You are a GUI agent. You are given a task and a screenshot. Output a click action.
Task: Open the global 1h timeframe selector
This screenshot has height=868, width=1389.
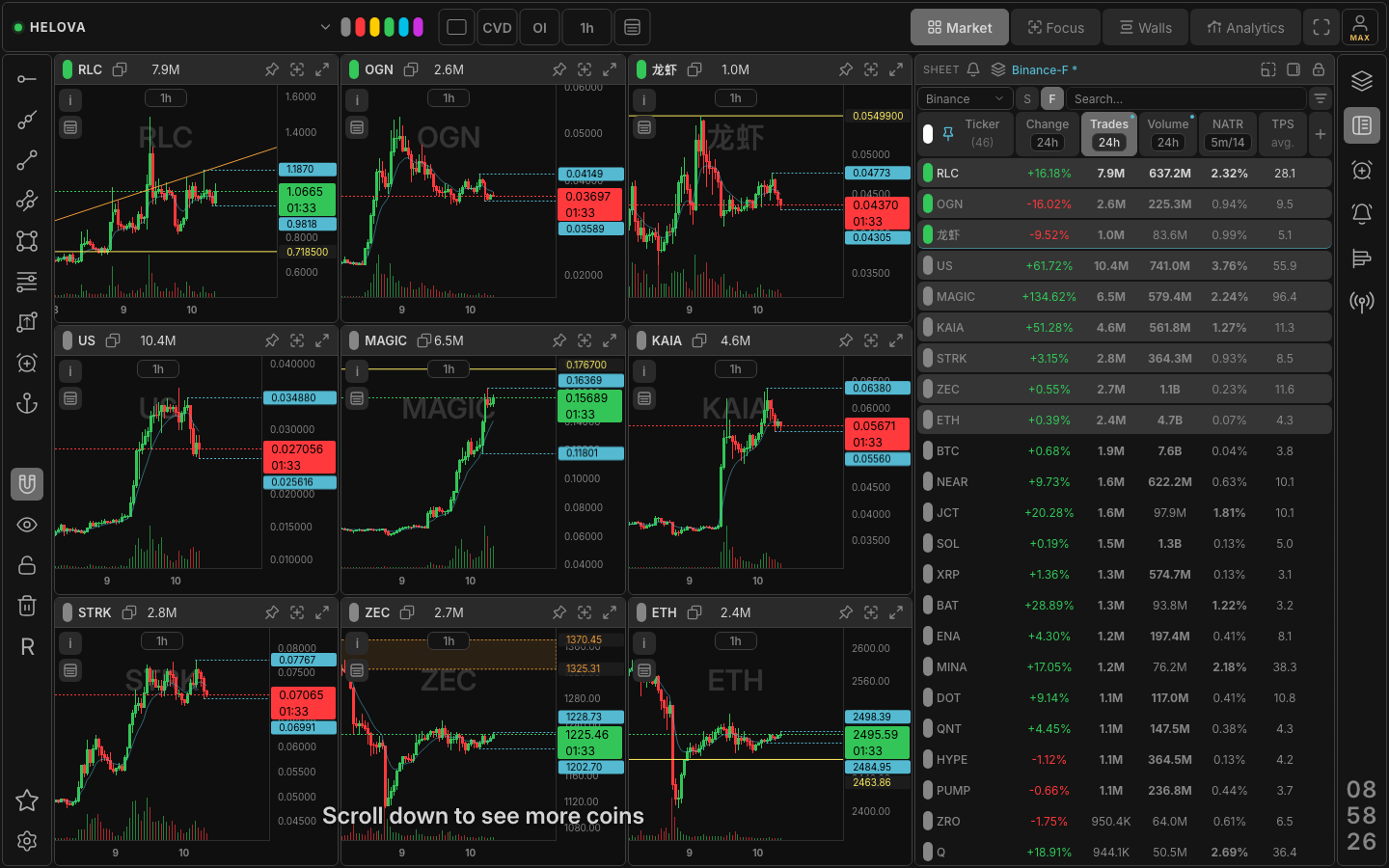coord(587,28)
